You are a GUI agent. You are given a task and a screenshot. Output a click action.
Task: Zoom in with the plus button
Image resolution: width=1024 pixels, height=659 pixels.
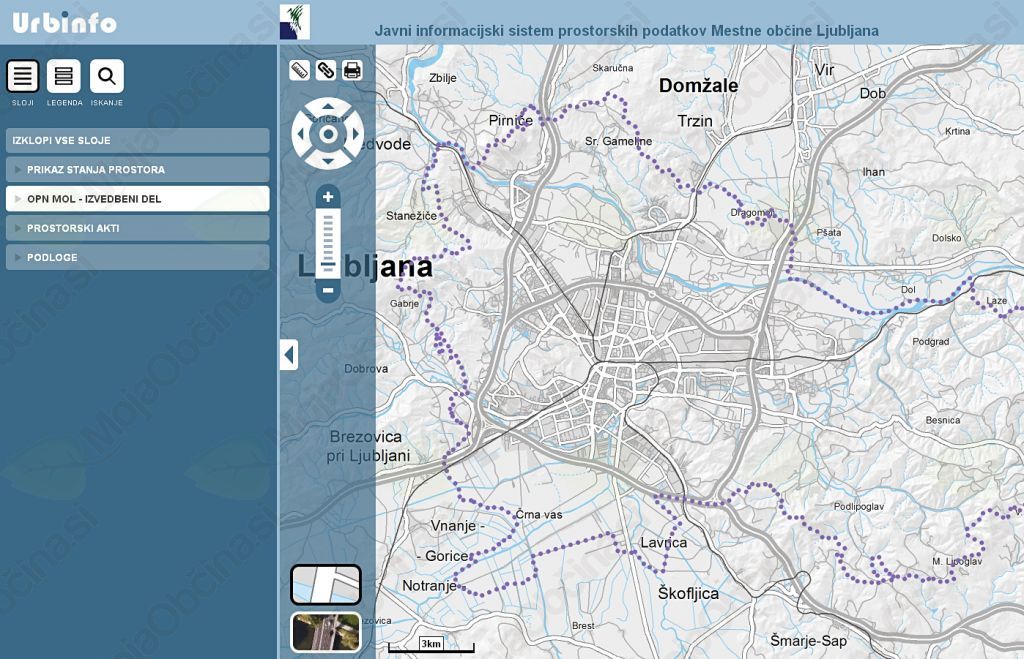(328, 197)
